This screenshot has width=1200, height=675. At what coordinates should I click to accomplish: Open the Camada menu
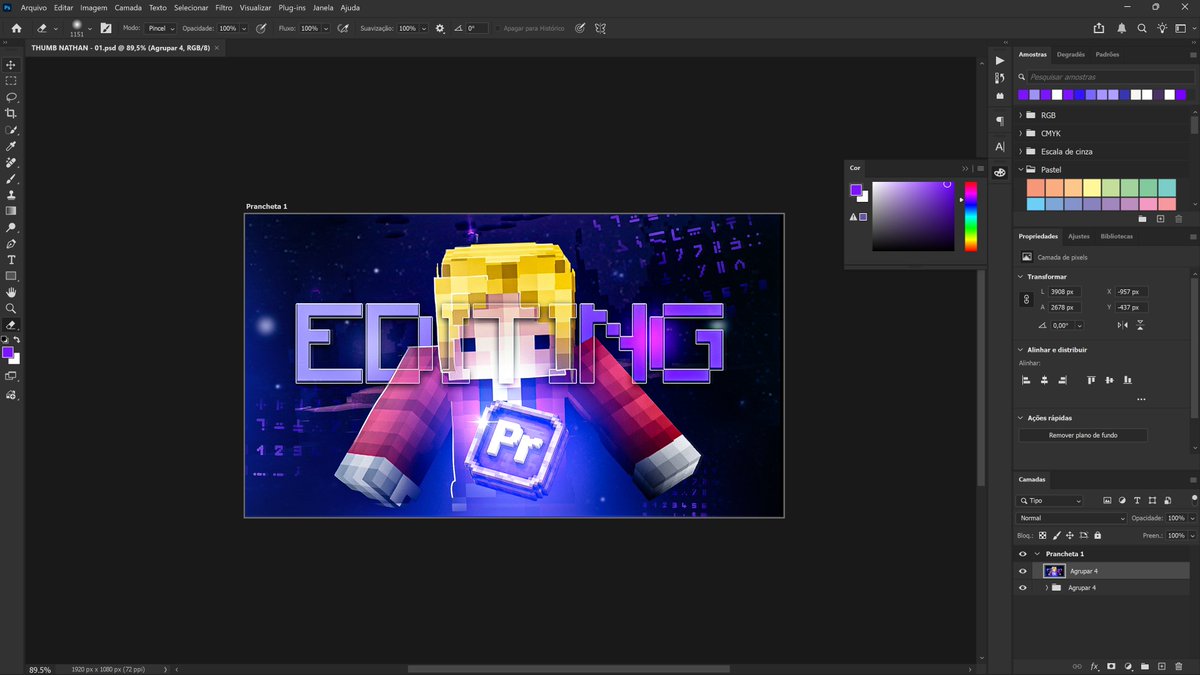pyautogui.click(x=128, y=7)
